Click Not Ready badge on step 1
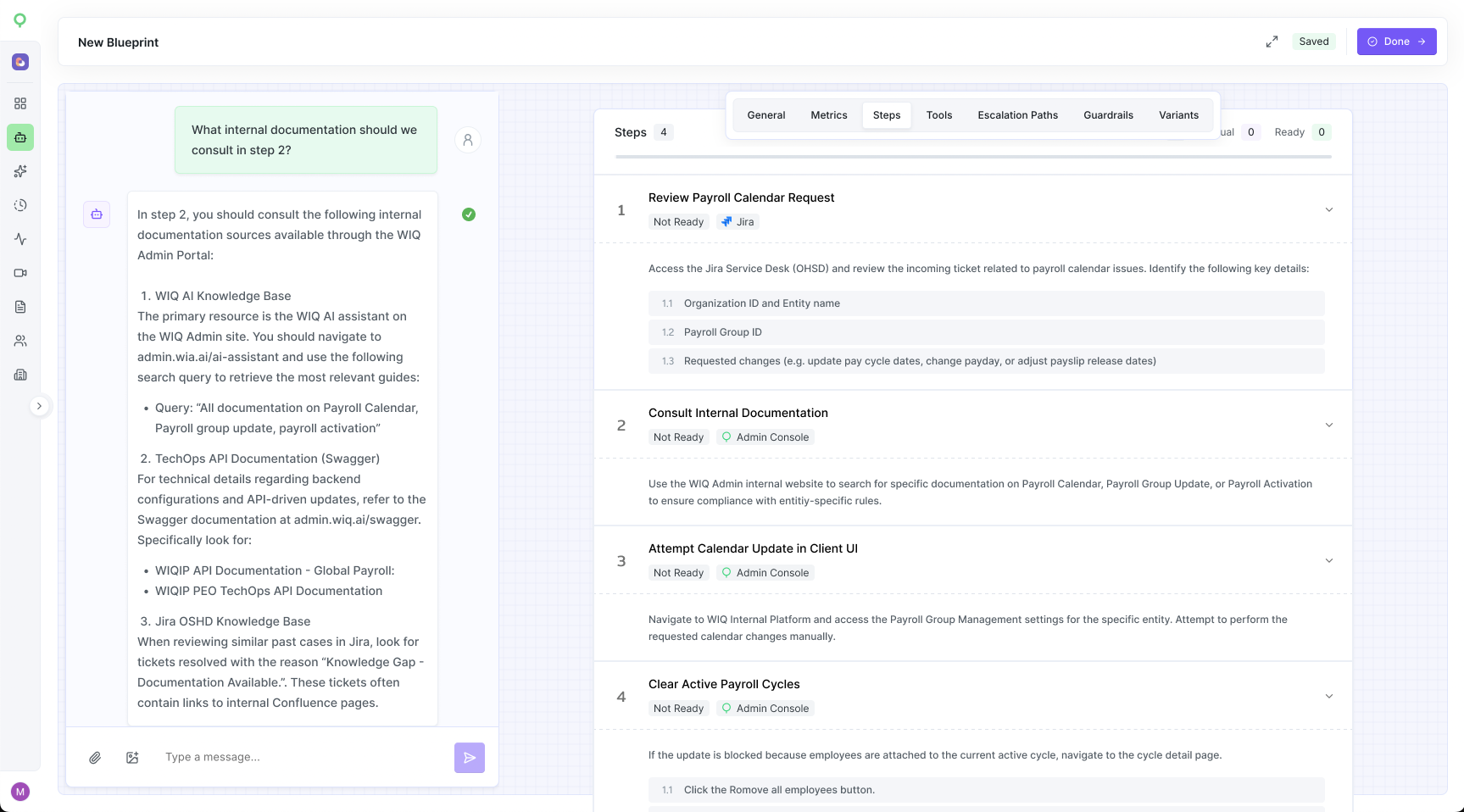Image resolution: width=1464 pixels, height=812 pixels. coord(678,222)
